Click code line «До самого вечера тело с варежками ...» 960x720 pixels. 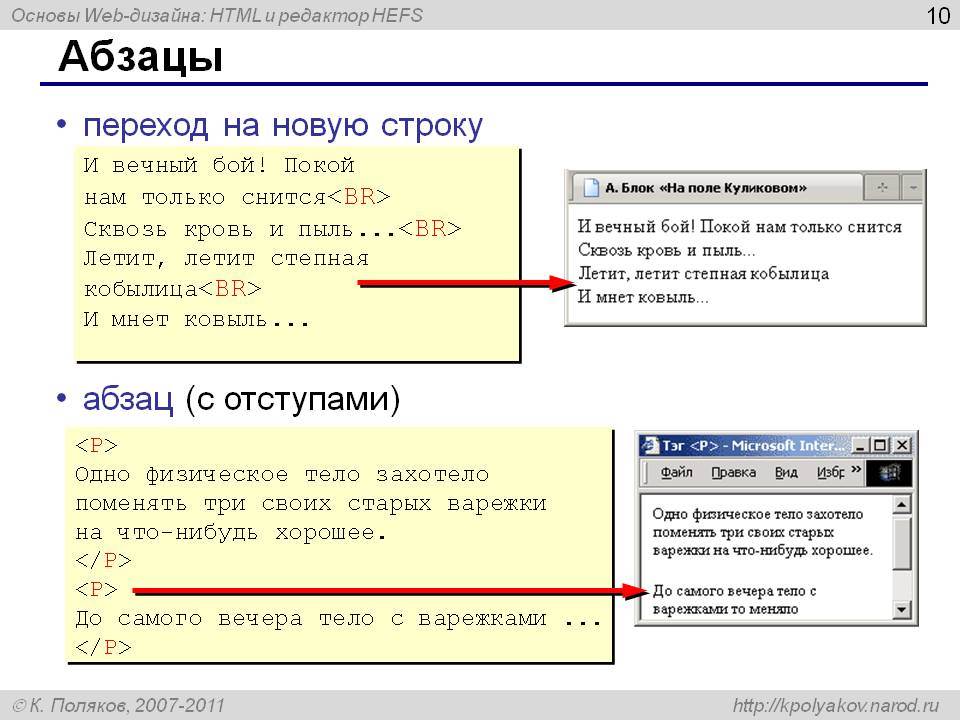tap(339, 618)
